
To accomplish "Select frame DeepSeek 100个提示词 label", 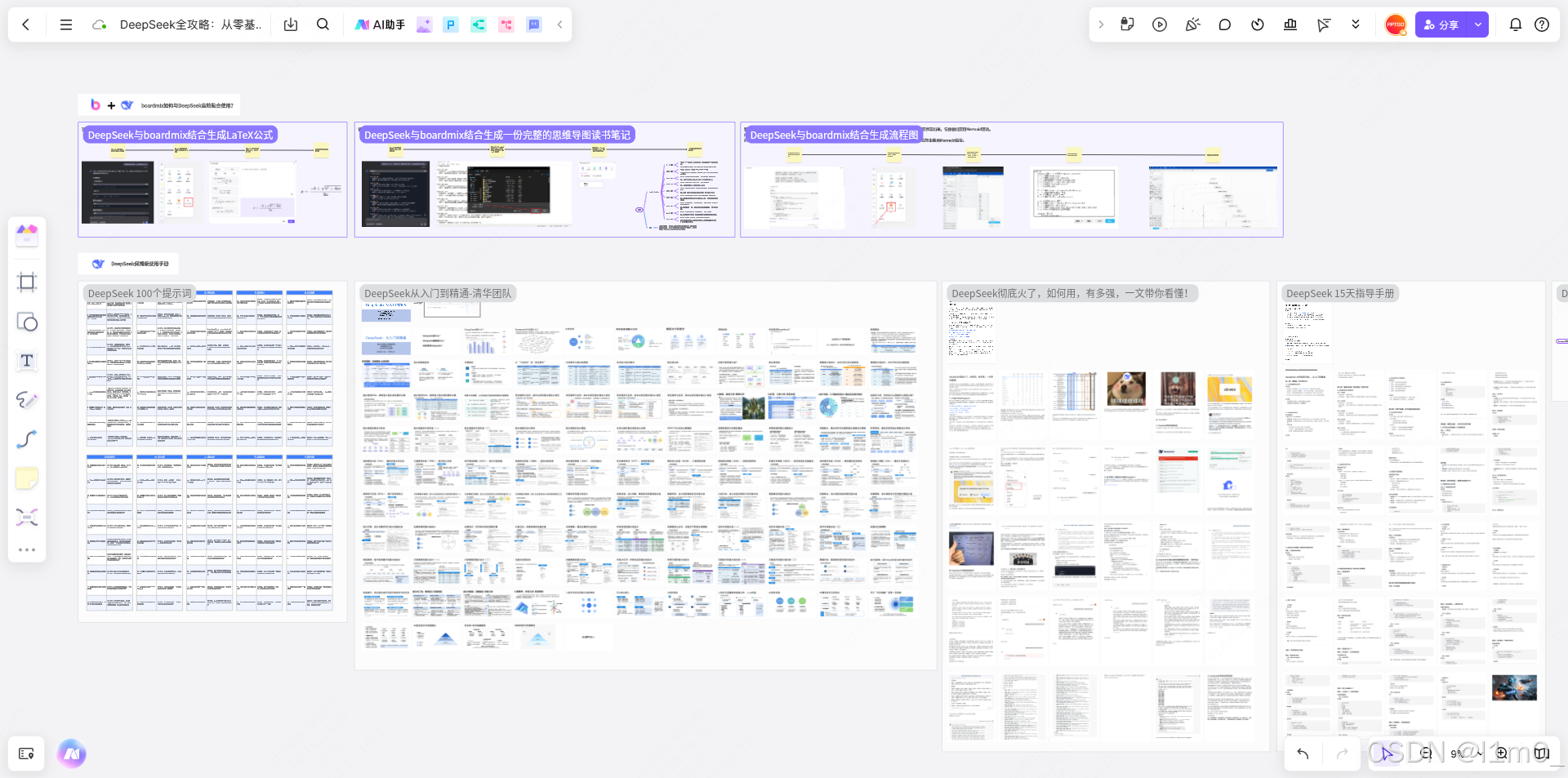I will click(140, 293).
